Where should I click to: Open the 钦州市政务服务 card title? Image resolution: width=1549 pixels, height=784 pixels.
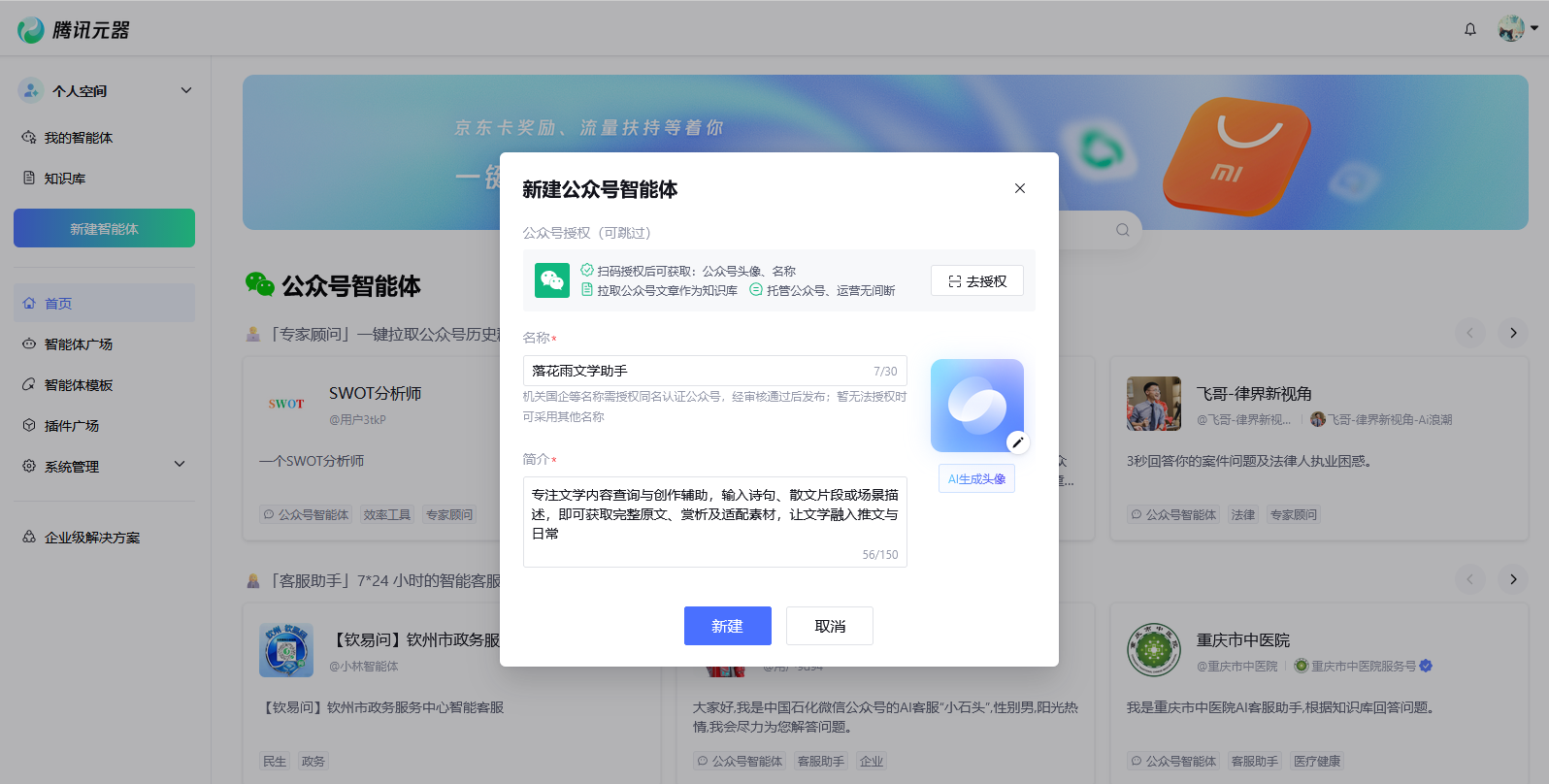[415, 639]
